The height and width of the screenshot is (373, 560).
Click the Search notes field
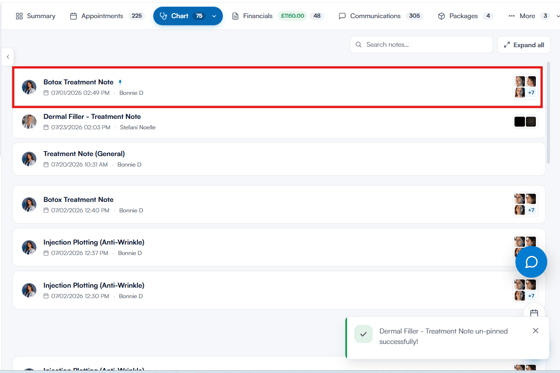[x=421, y=45]
